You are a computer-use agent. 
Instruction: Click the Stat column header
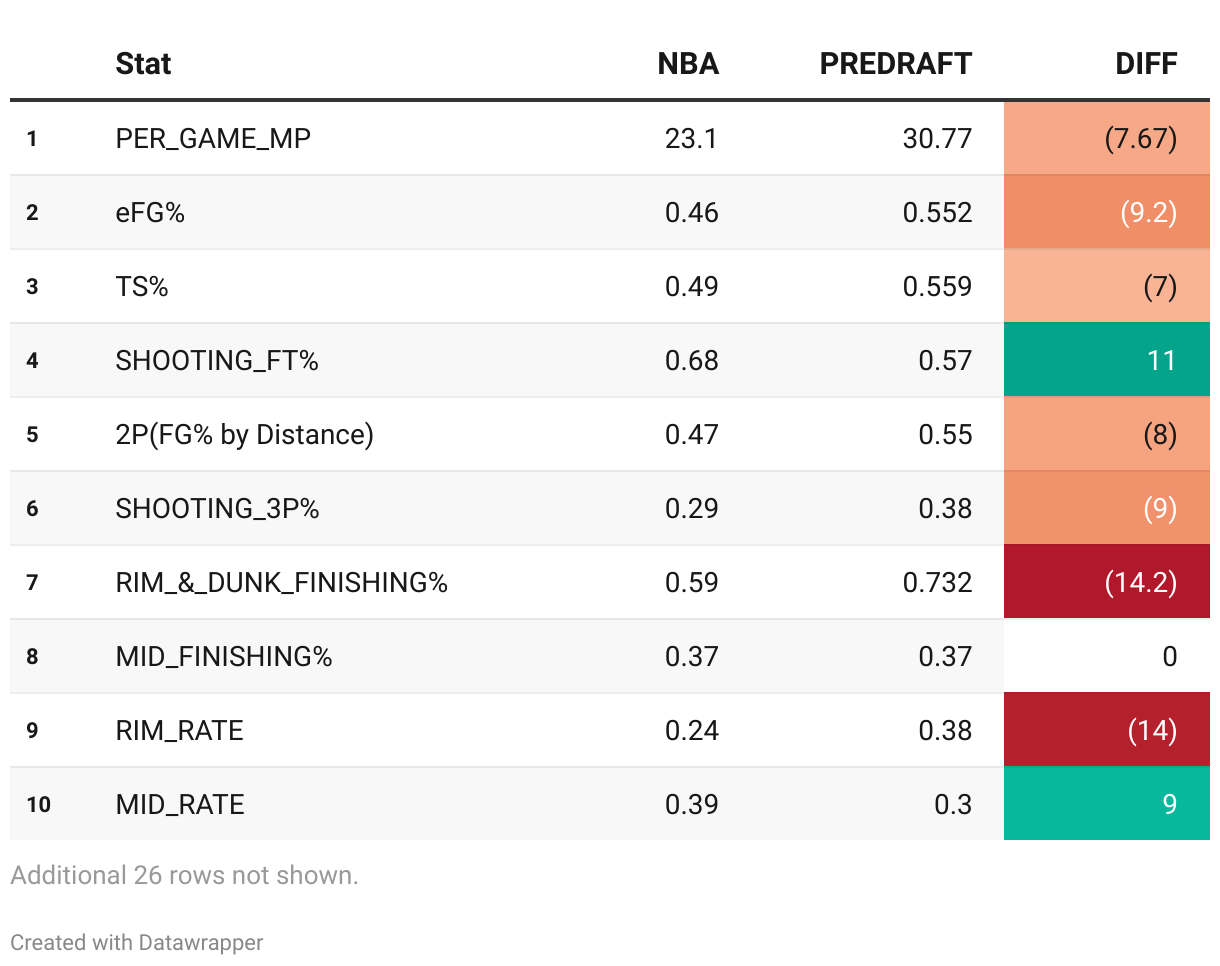coord(143,64)
